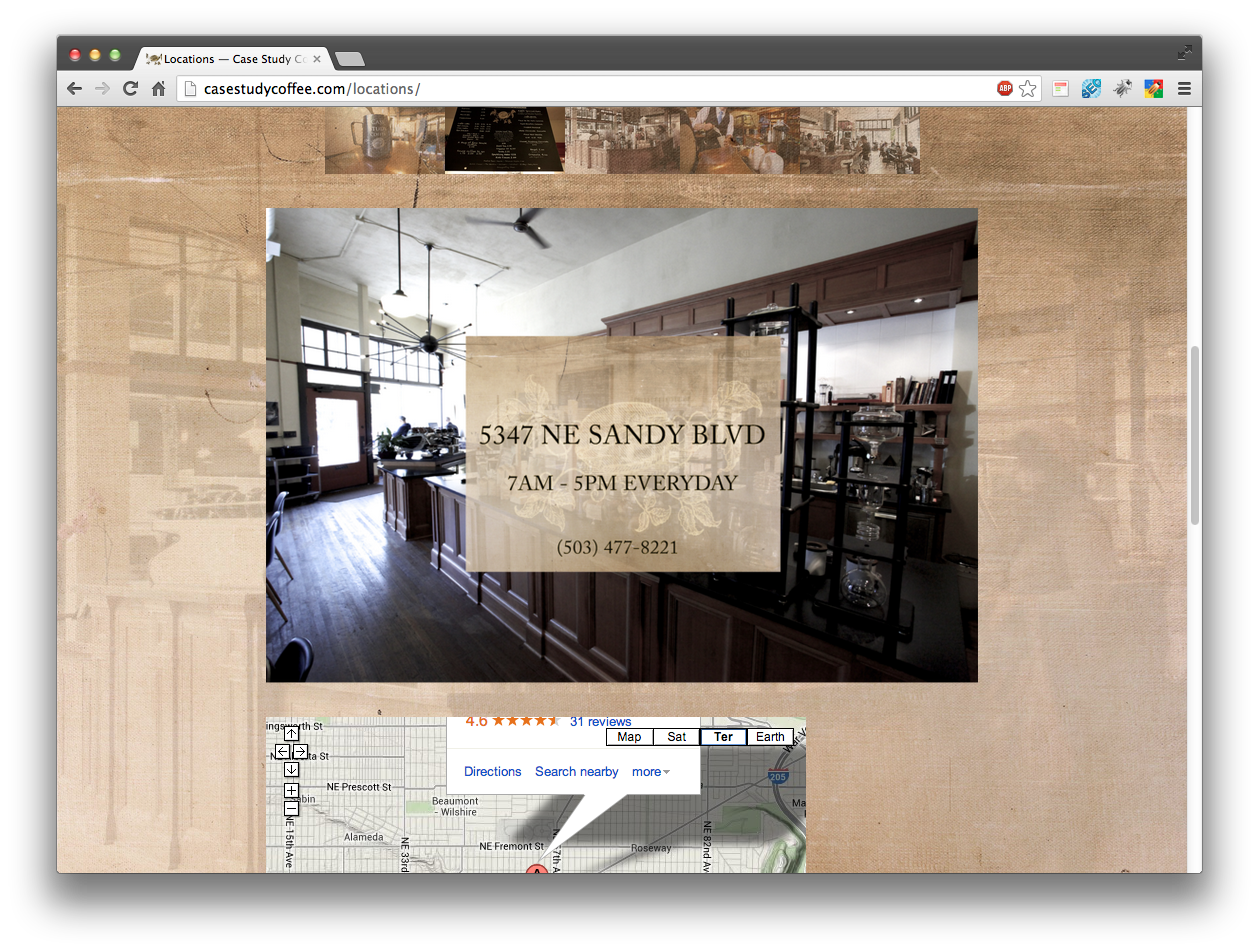
Task: Open the Firebug beetle extension
Action: pos(1122,89)
